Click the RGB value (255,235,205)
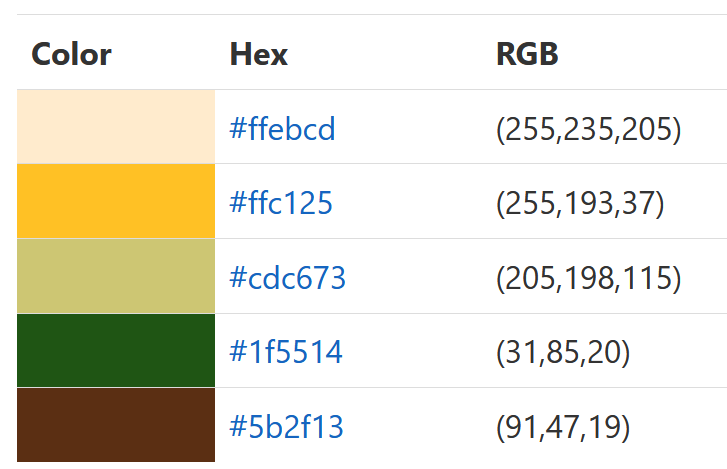Viewport: 727px width, 469px height. (x=588, y=129)
